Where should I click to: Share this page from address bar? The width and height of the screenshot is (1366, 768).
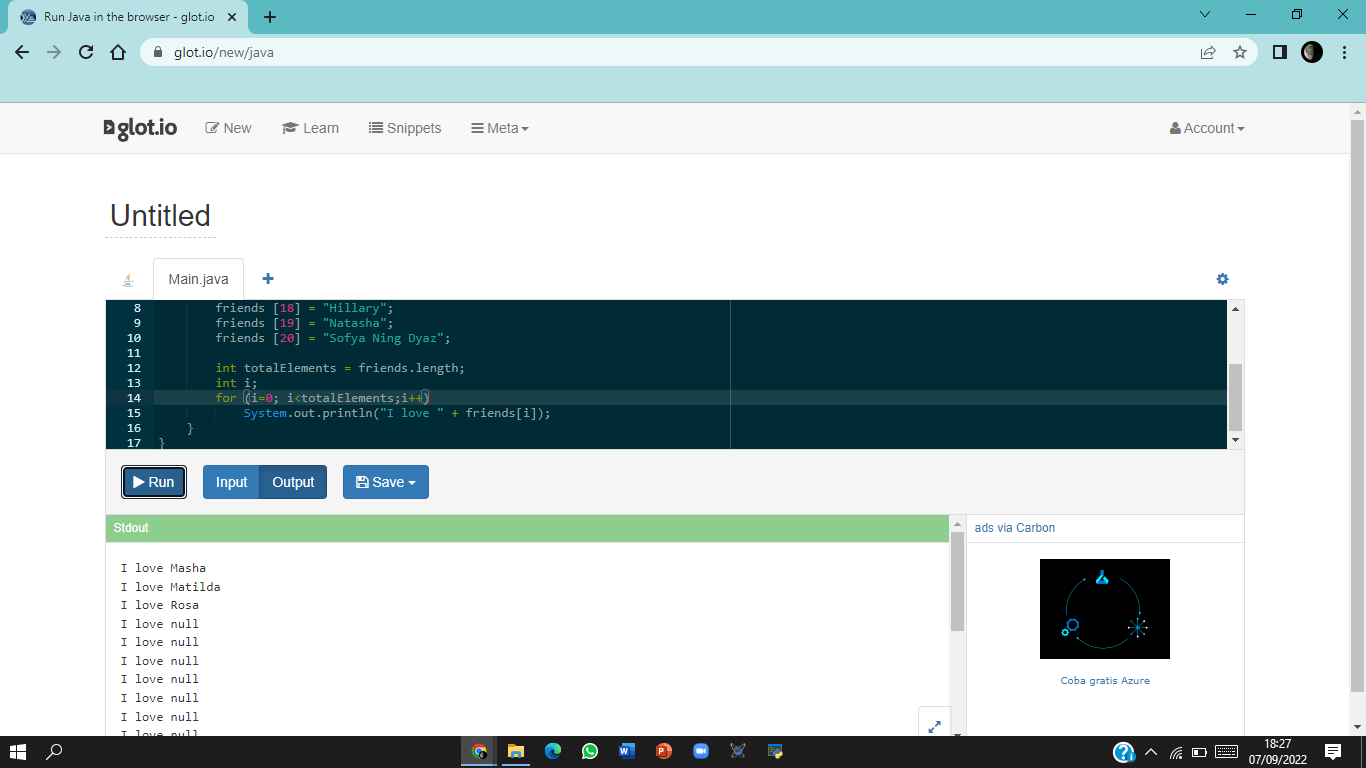pyautogui.click(x=1208, y=52)
